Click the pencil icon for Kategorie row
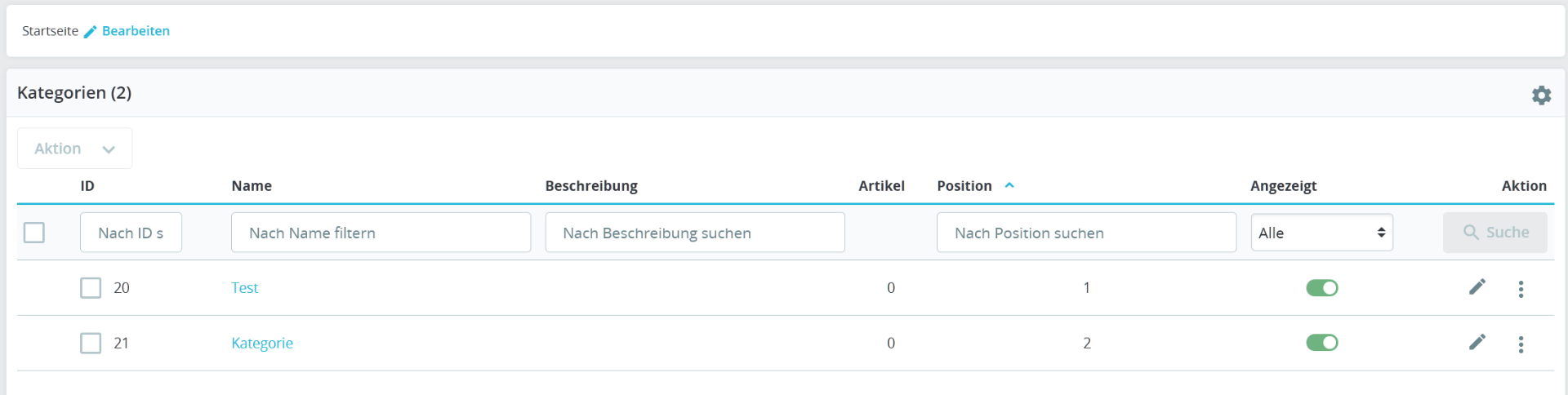The height and width of the screenshot is (395, 1568). (1477, 343)
